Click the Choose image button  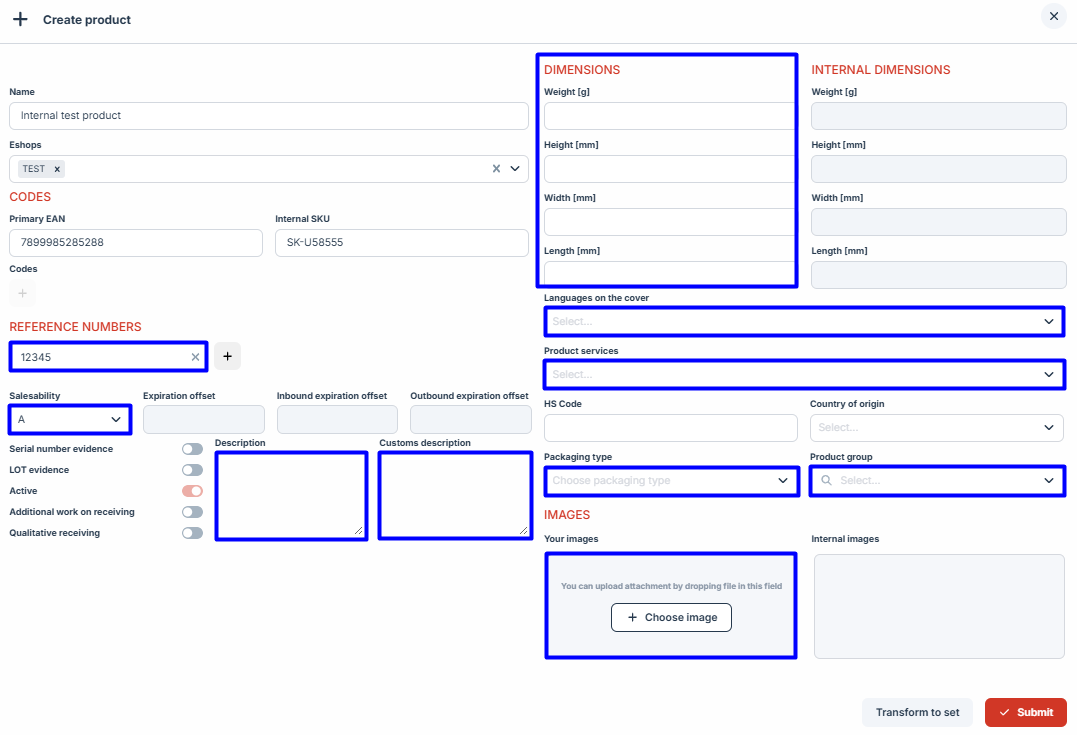[671, 618]
